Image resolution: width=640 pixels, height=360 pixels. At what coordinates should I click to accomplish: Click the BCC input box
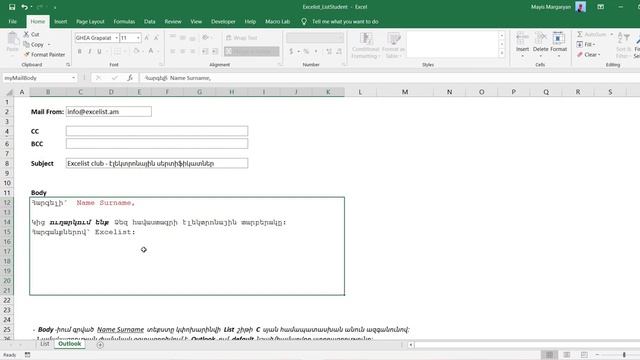point(157,144)
